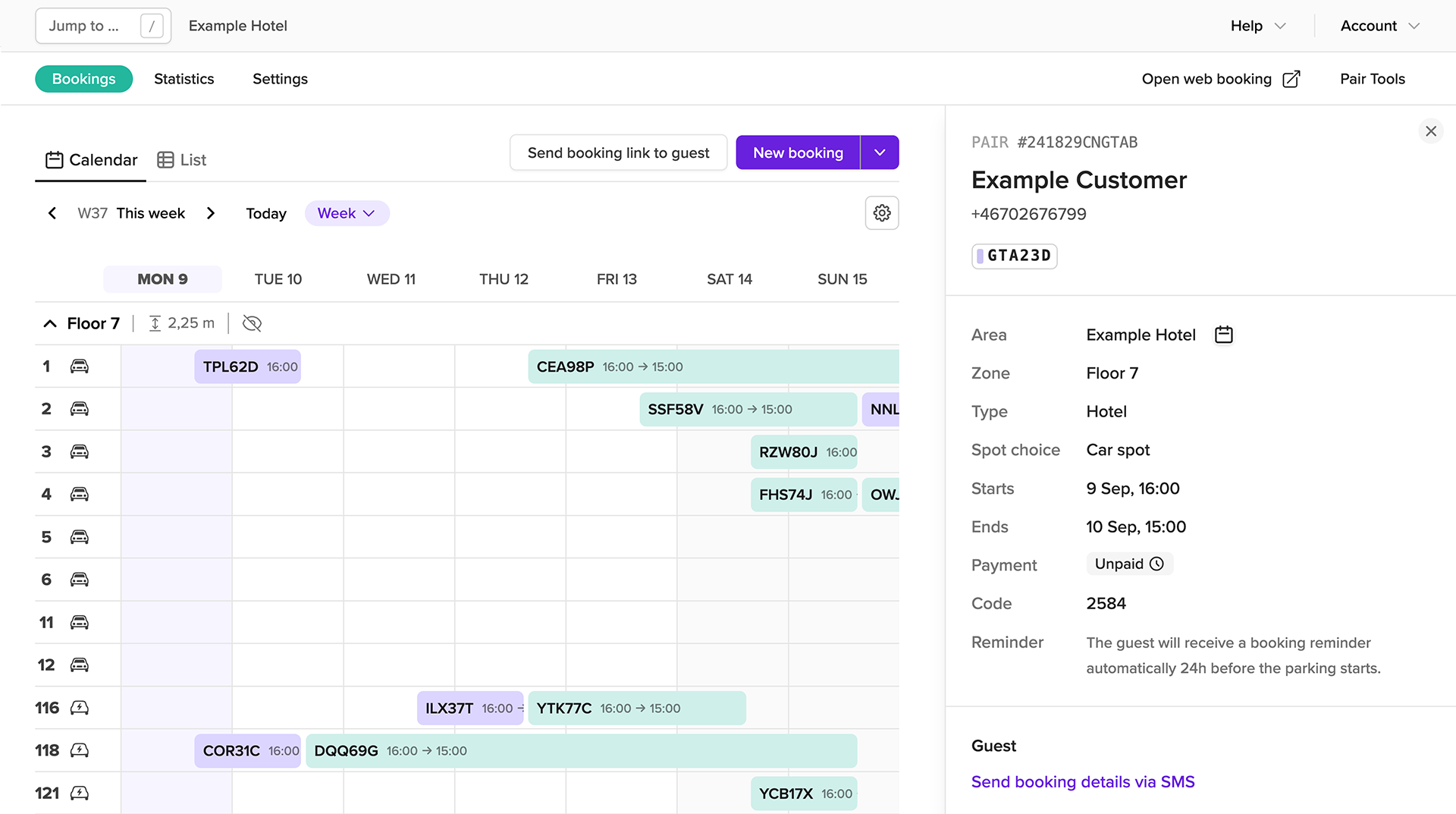1456x814 pixels.
Task: Switch to the Statistics tab
Action: pos(184,79)
